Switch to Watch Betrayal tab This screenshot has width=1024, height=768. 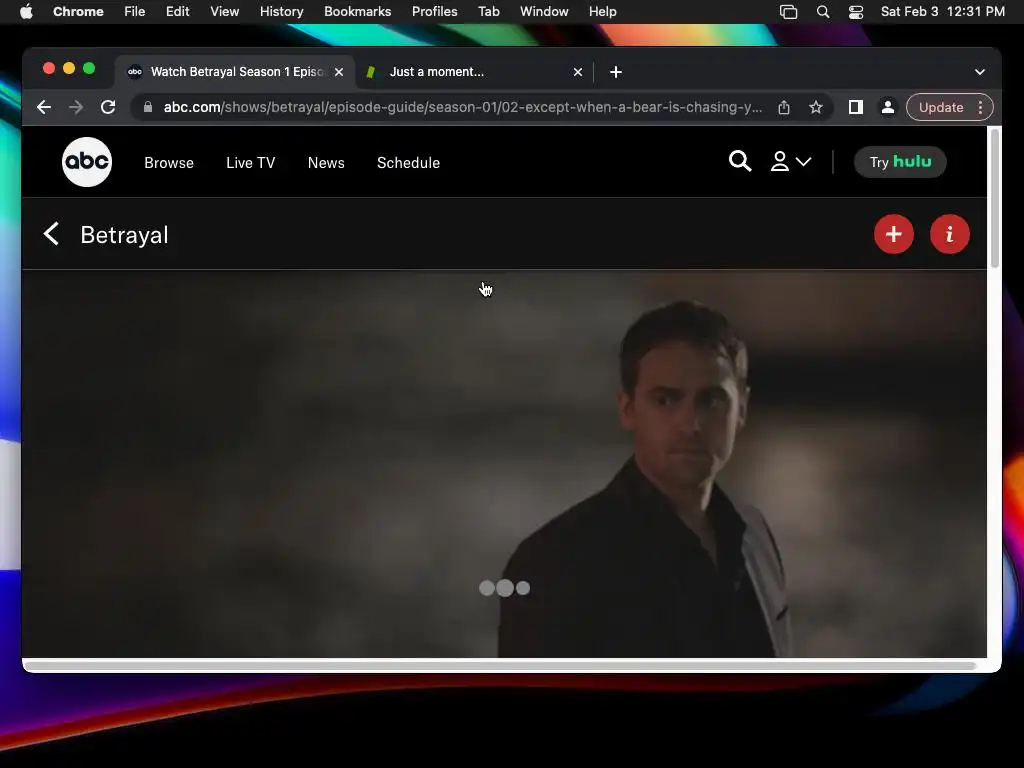coord(236,72)
